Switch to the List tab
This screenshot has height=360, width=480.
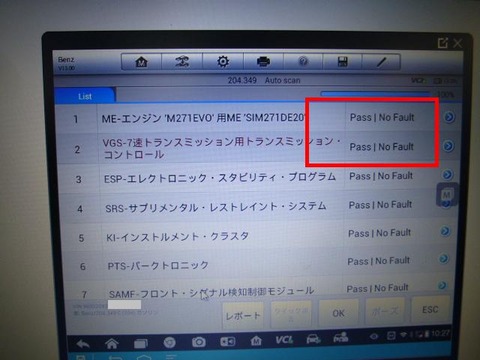(85, 96)
